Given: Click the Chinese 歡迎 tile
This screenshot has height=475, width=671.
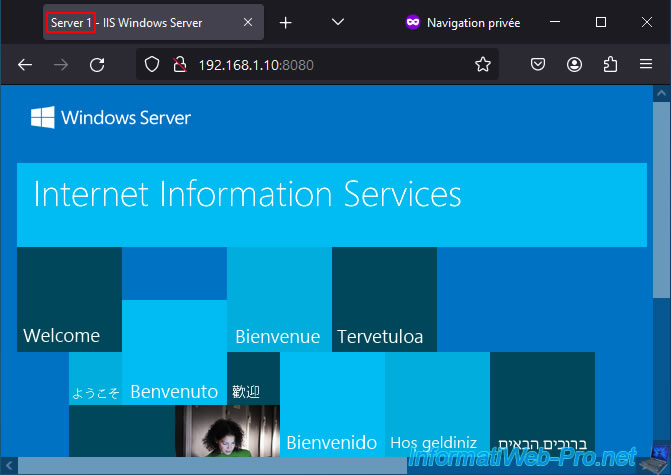Looking at the screenshot, I should [x=253, y=378].
